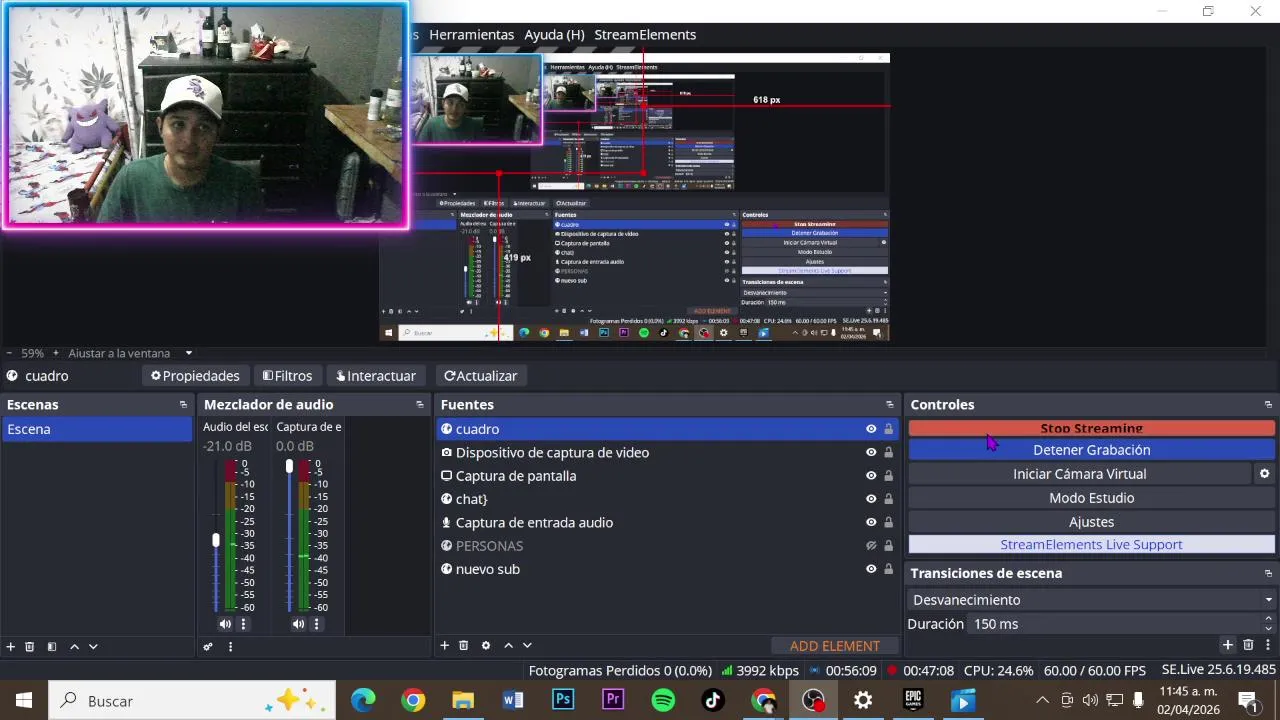Open options menu for Captura de e channel

(x=316, y=624)
